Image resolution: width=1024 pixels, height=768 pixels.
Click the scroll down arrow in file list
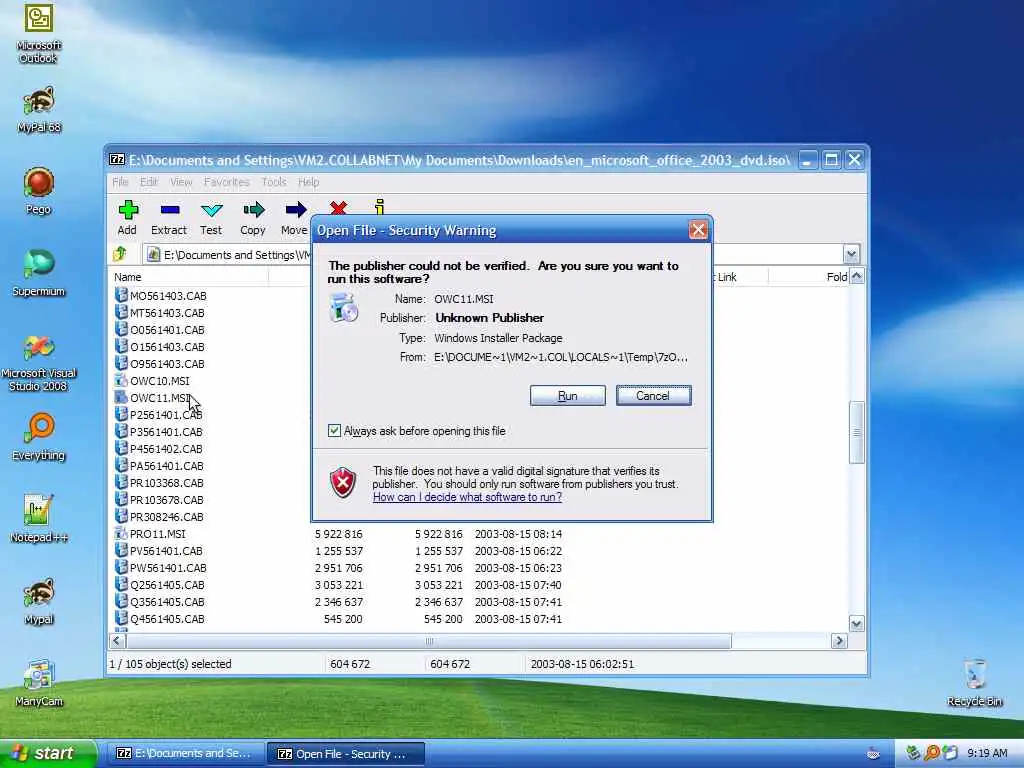856,624
